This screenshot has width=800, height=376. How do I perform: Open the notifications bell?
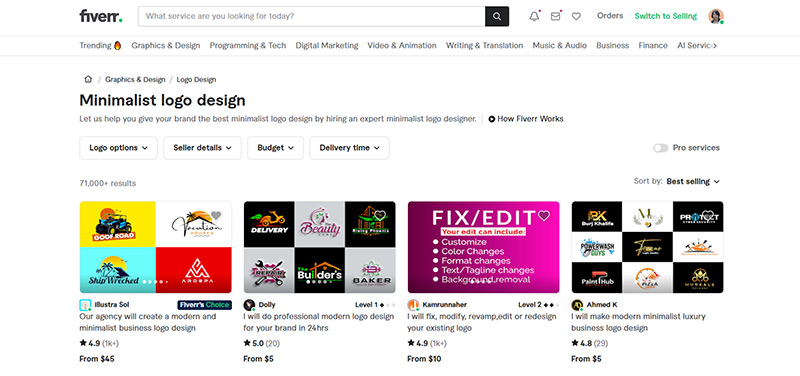534,16
